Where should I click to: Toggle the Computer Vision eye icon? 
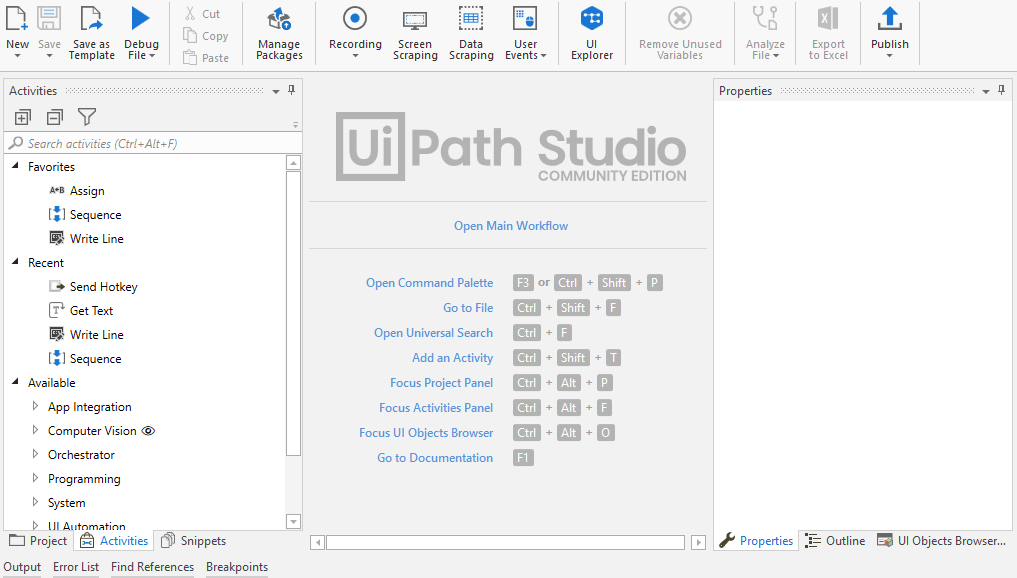tap(149, 431)
